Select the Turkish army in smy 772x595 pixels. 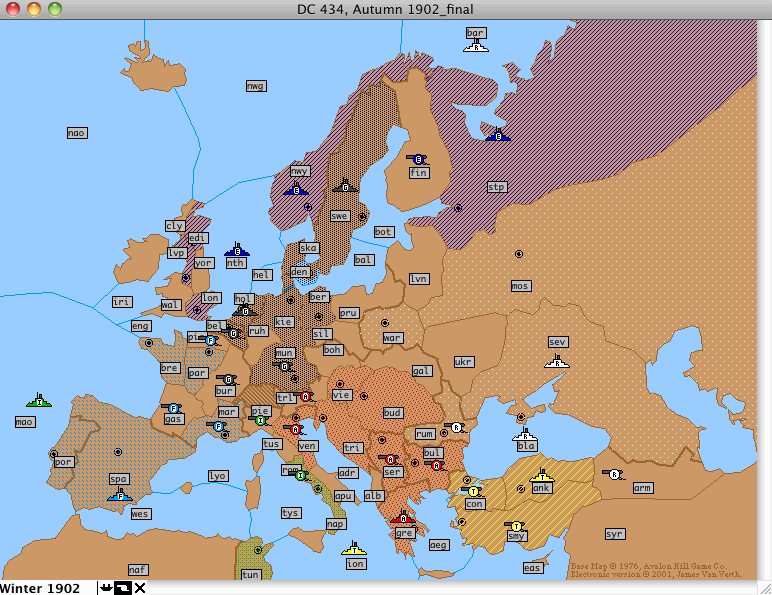coord(515,527)
